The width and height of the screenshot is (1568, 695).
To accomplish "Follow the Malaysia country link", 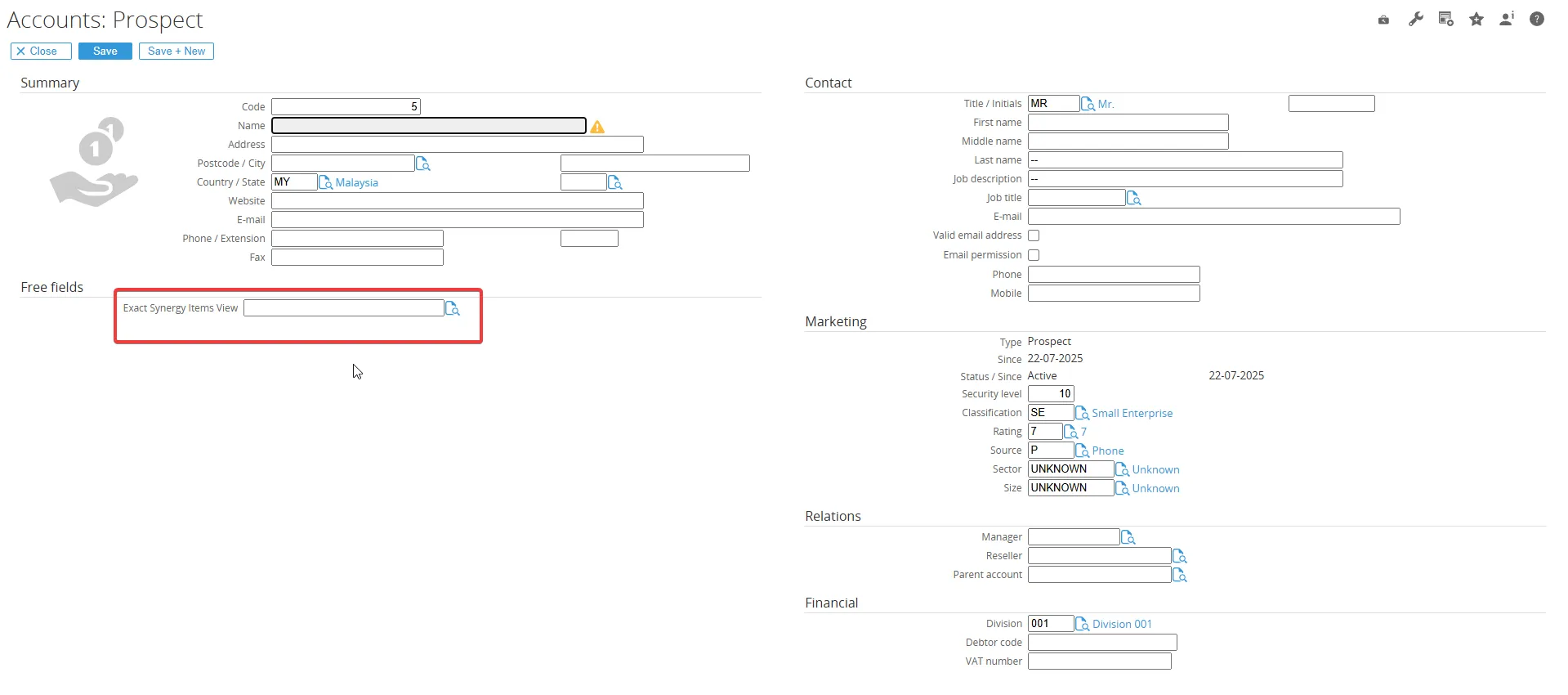I will 356,182.
